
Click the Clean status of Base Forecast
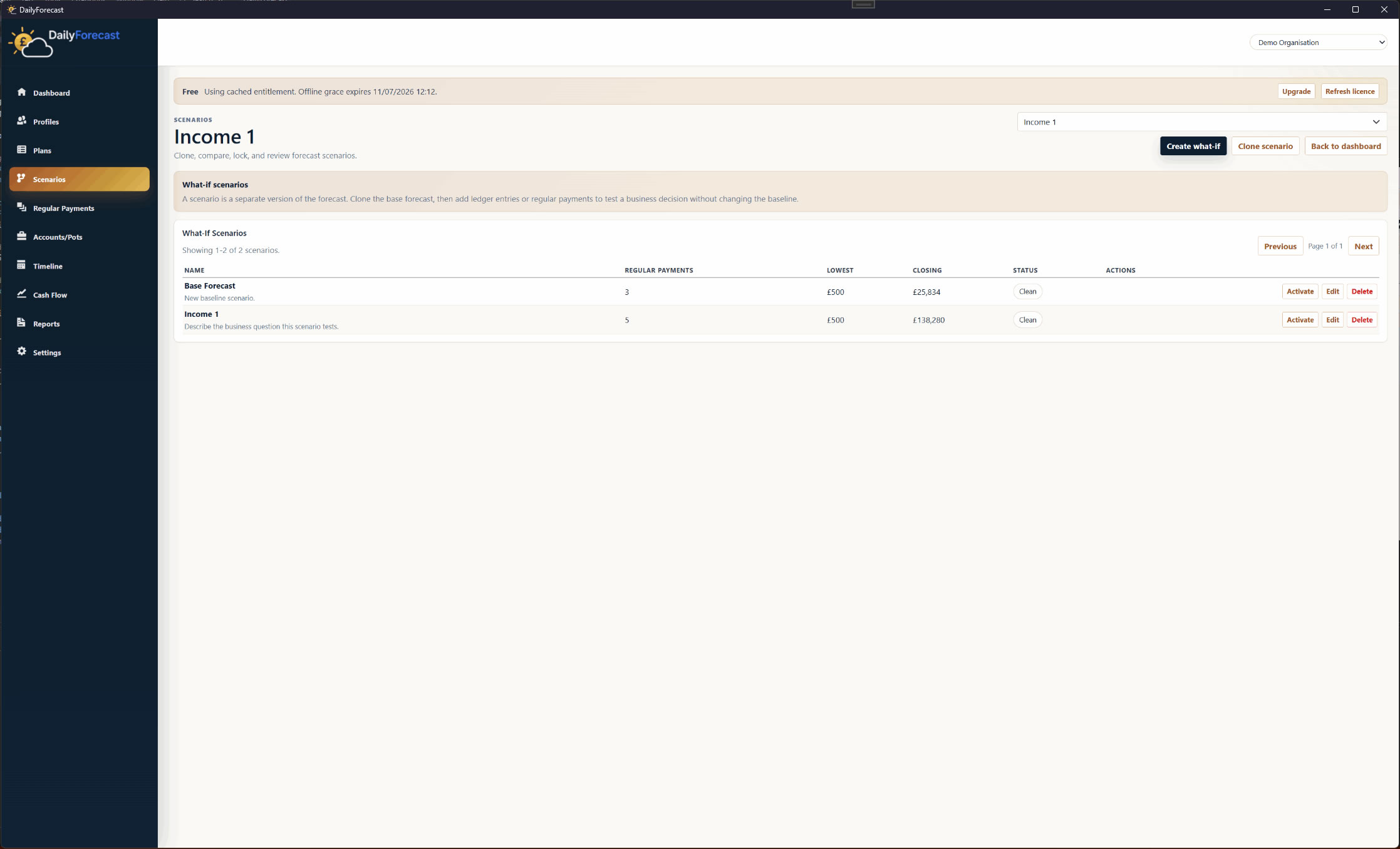click(1028, 291)
